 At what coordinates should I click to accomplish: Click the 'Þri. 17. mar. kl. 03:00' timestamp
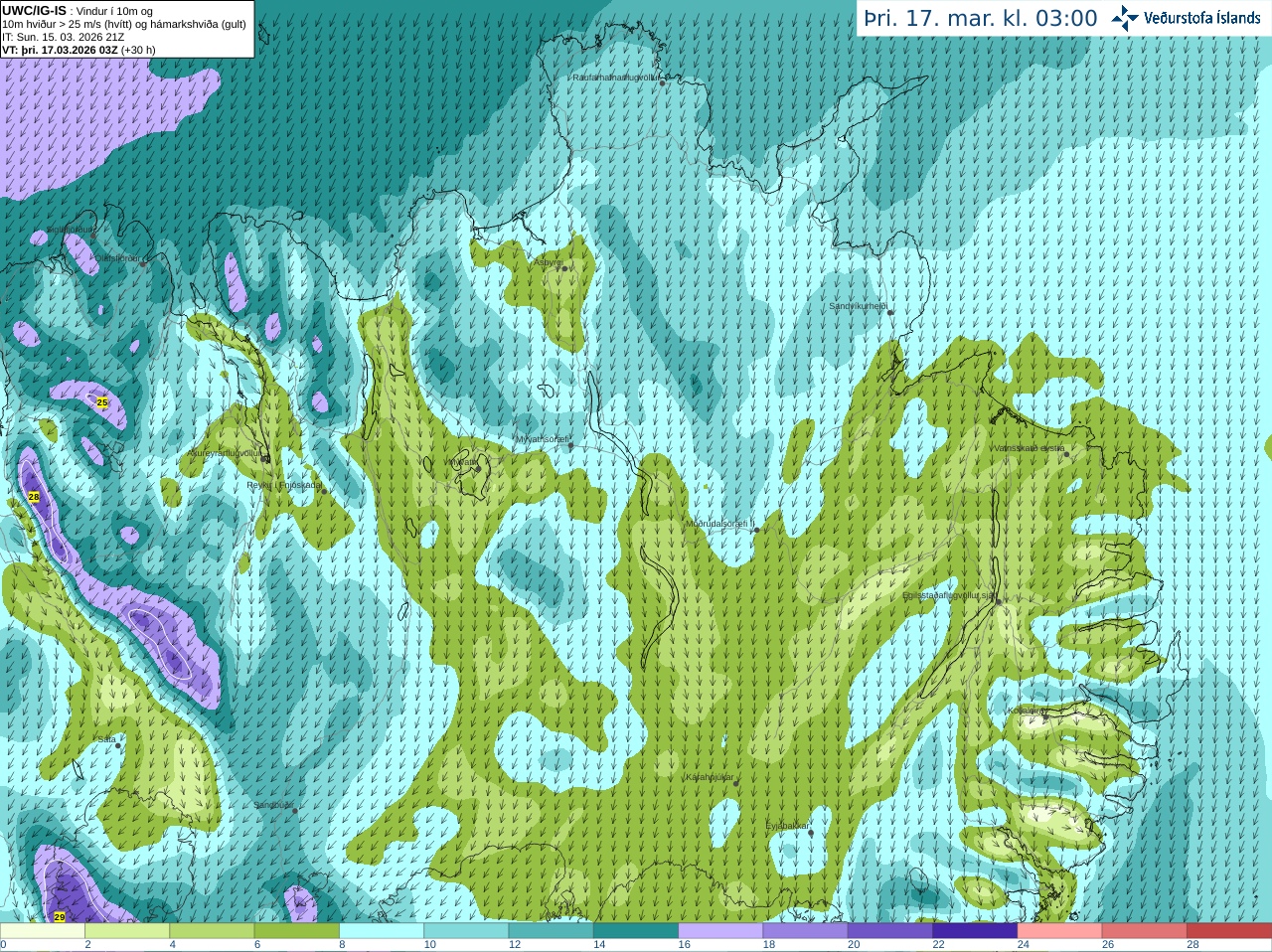[x=981, y=18]
